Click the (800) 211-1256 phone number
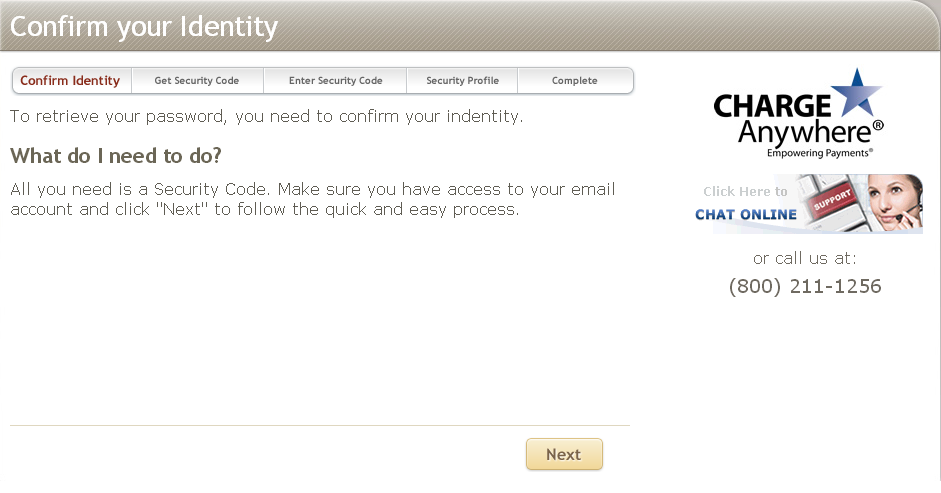941x493 pixels. (805, 287)
